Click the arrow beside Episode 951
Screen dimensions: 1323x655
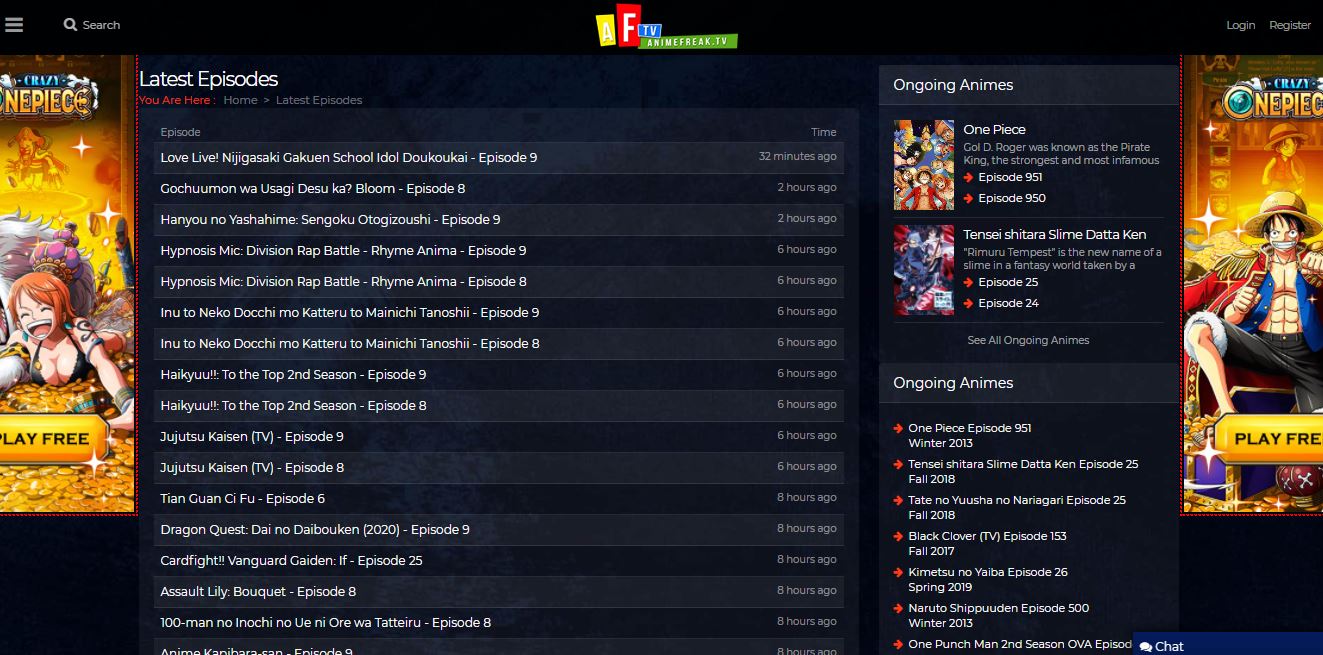pyautogui.click(x=968, y=177)
